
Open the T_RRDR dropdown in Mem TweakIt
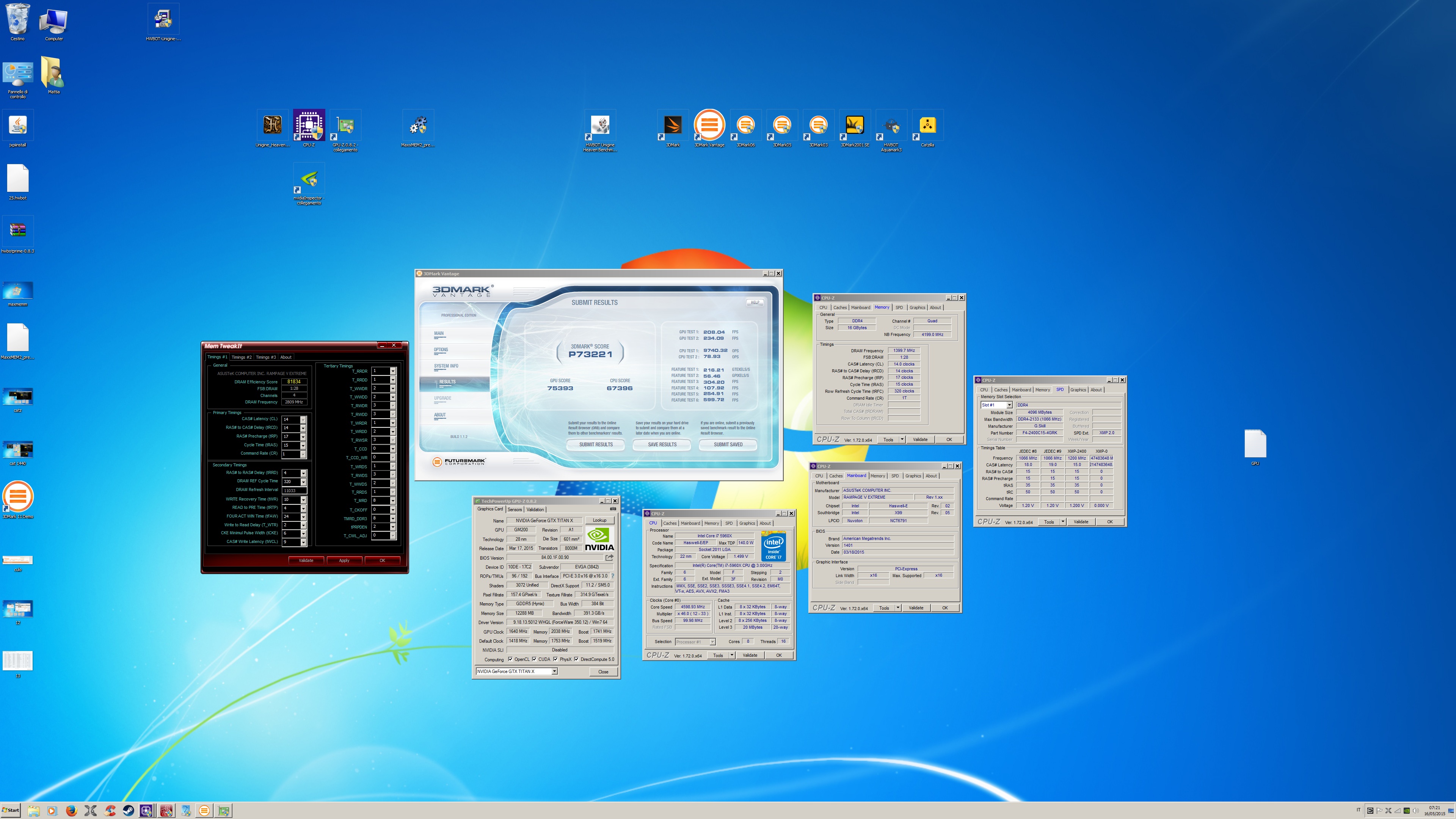click(393, 371)
